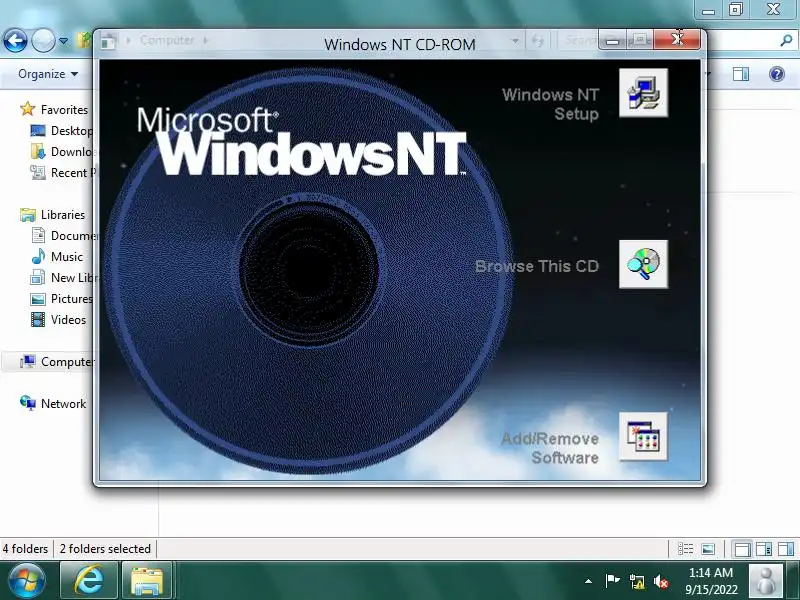Show hidden tray icons arrow
The height and width of the screenshot is (600, 800).
[588, 581]
